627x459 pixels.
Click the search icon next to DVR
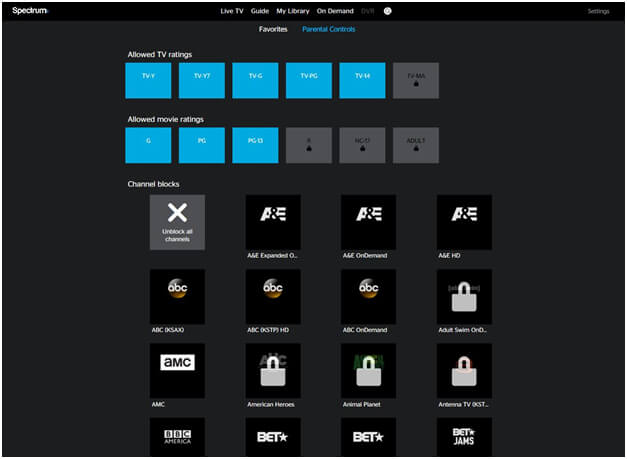pyautogui.click(x=387, y=11)
